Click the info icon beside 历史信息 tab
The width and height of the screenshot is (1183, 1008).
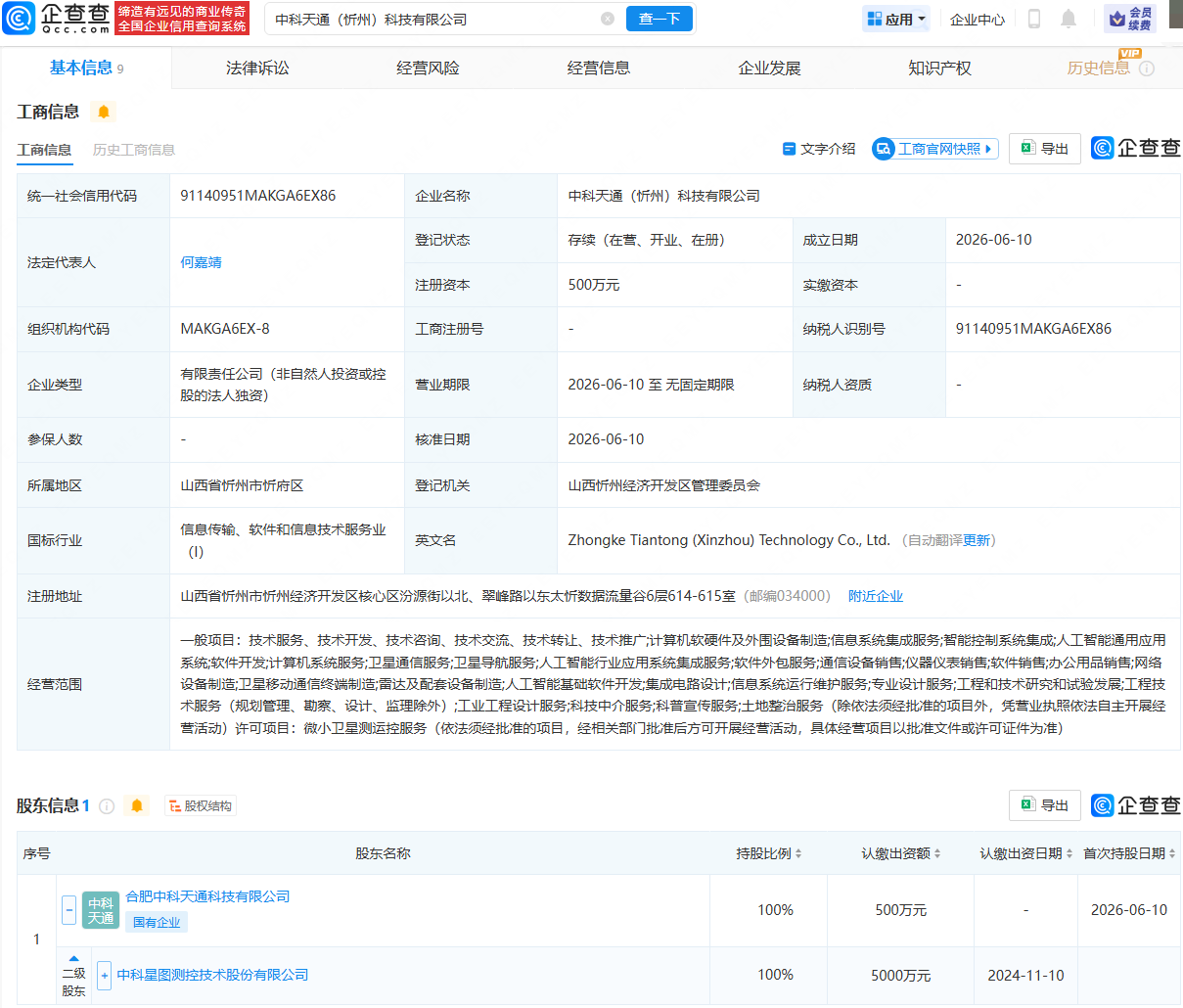(1147, 69)
